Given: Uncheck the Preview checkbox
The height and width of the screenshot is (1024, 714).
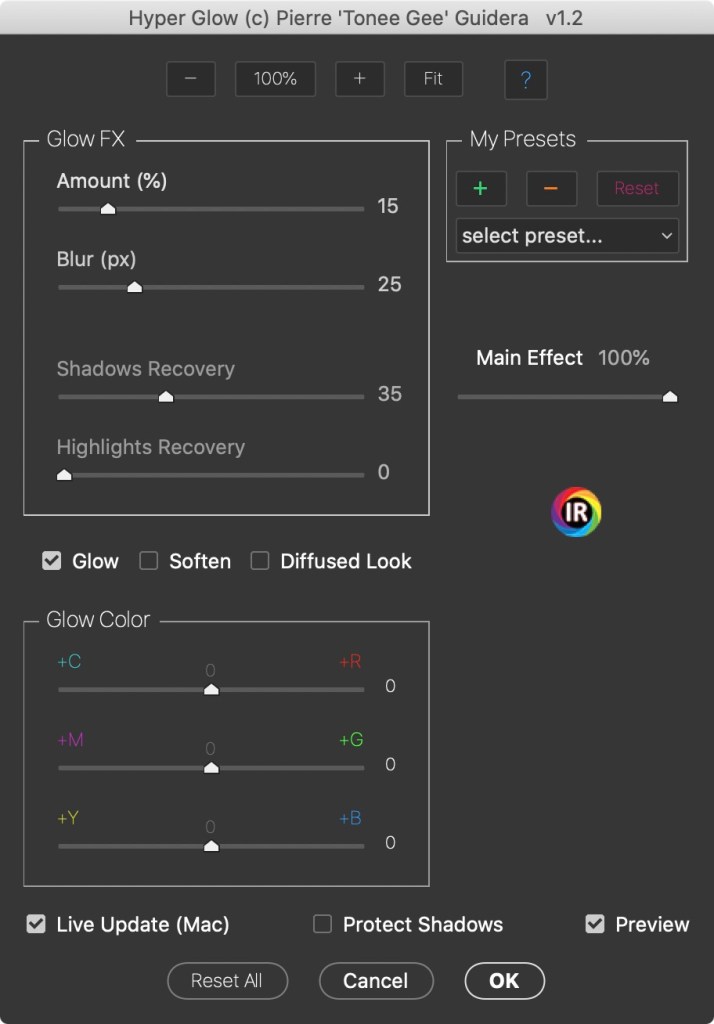Looking at the screenshot, I should [595, 924].
